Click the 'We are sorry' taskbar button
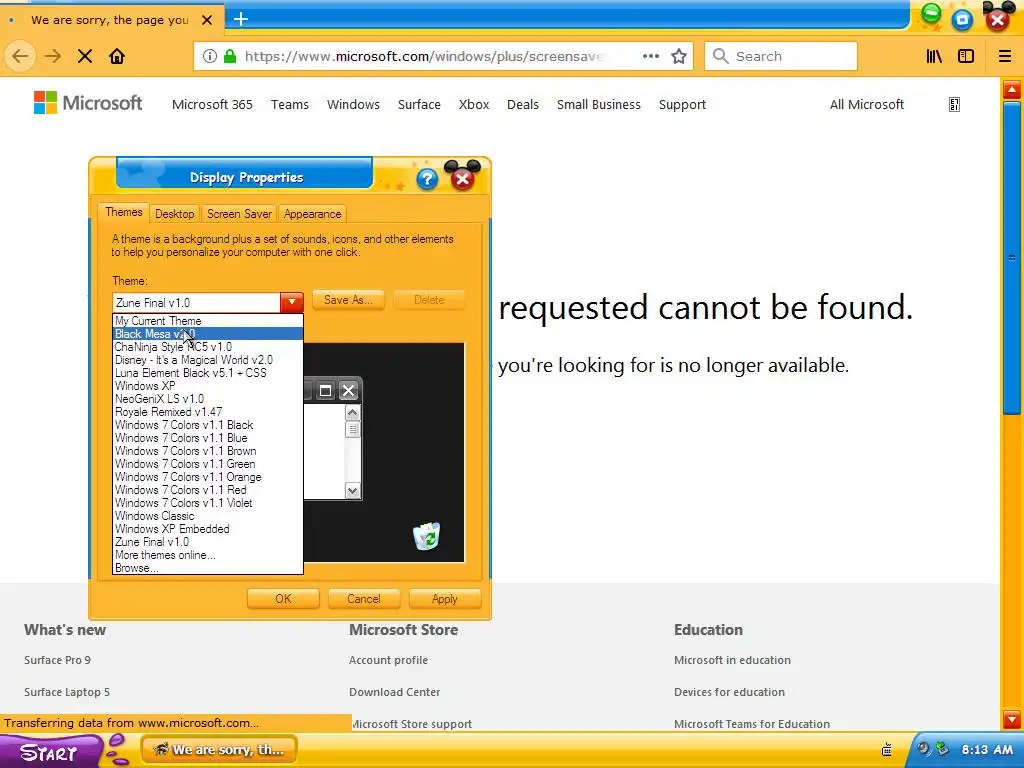The height and width of the screenshot is (768, 1024). click(219, 750)
